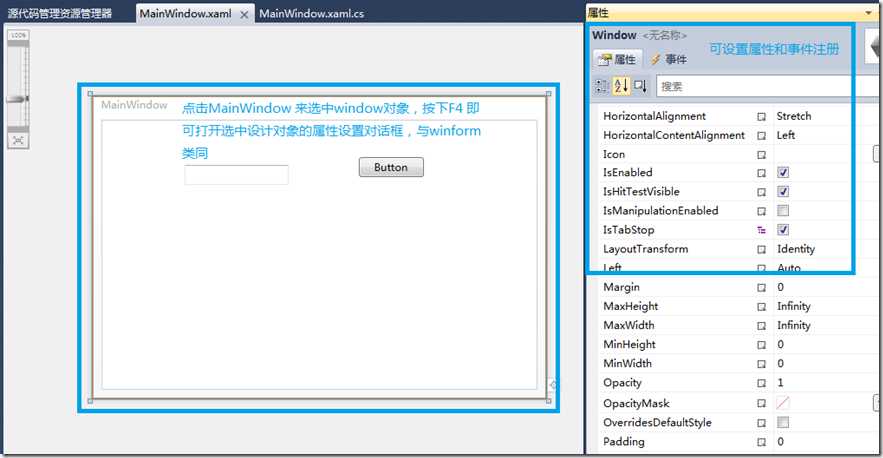The image size is (883, 458).
Task: Click the LayoutTransform property marker
Action: pyautogui.click(x=761, y=250)
